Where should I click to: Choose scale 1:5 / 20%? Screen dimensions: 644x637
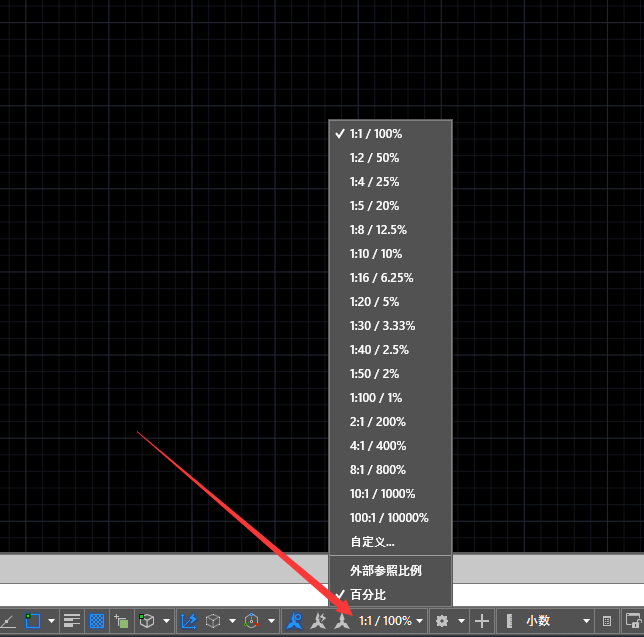coord(390,206)
